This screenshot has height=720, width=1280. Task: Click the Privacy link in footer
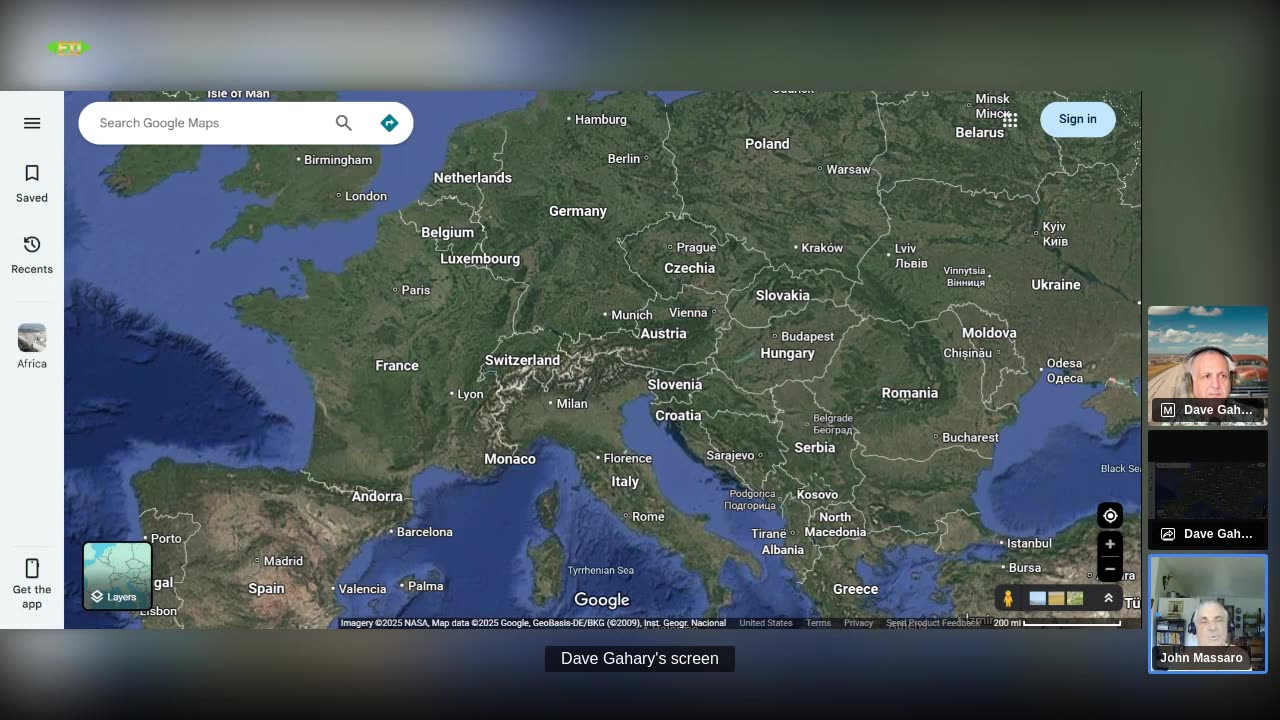pos(858,623)
